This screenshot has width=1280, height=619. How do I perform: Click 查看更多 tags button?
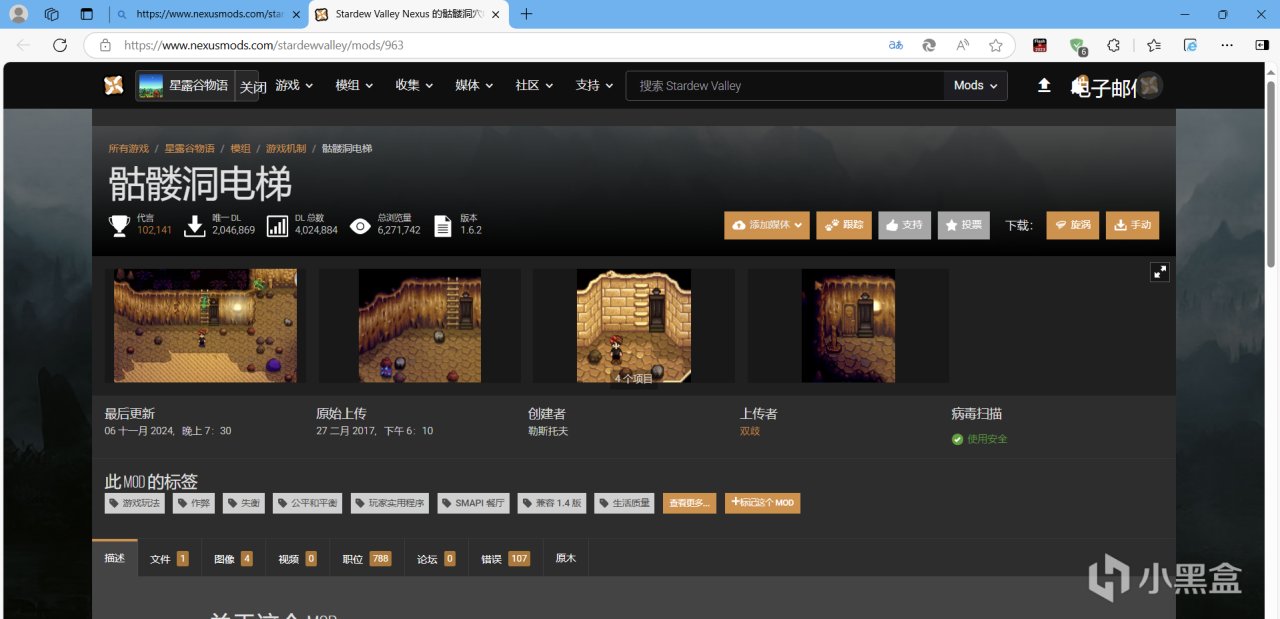coord(689,503)
